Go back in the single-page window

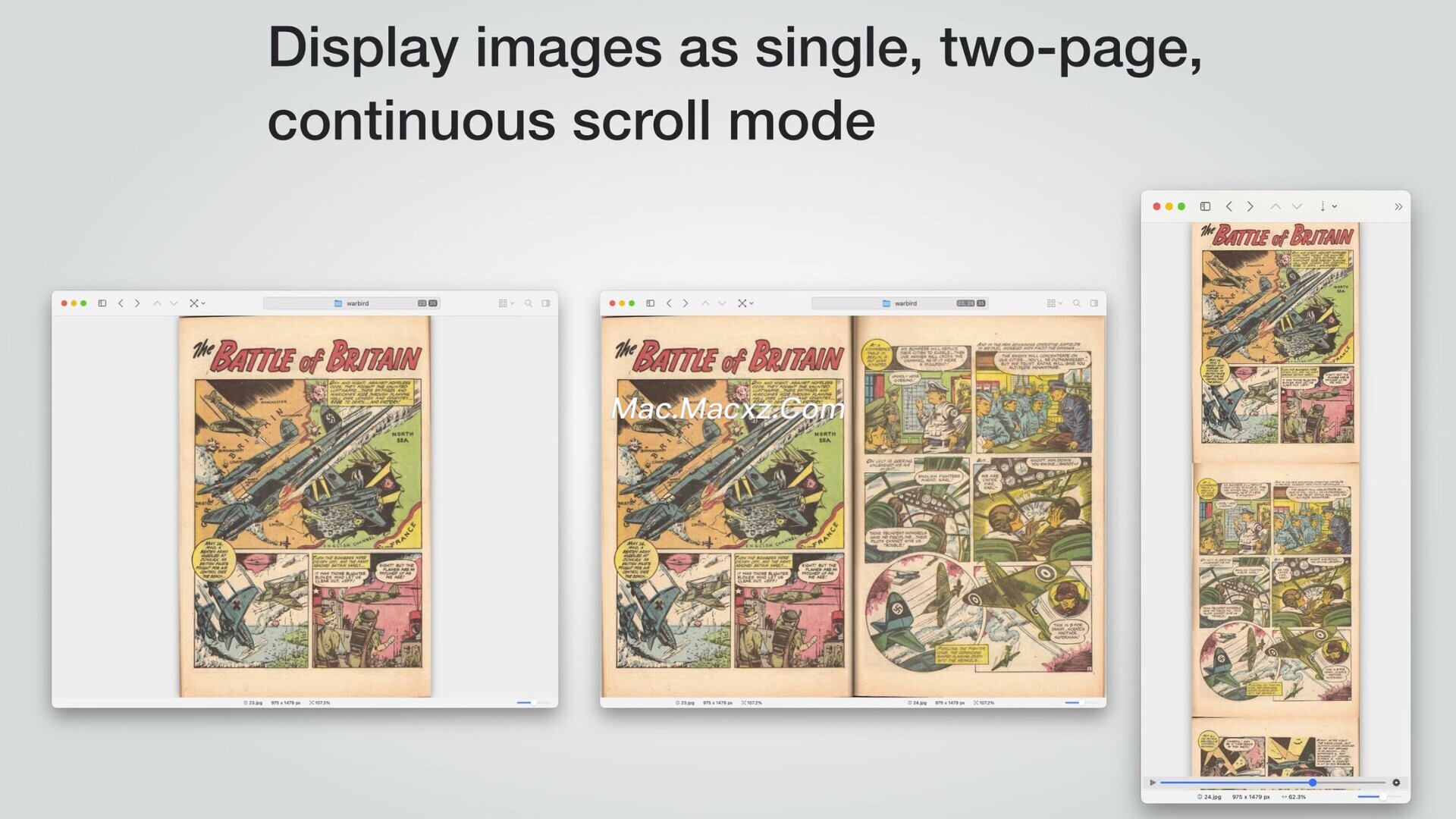(121, 303)
